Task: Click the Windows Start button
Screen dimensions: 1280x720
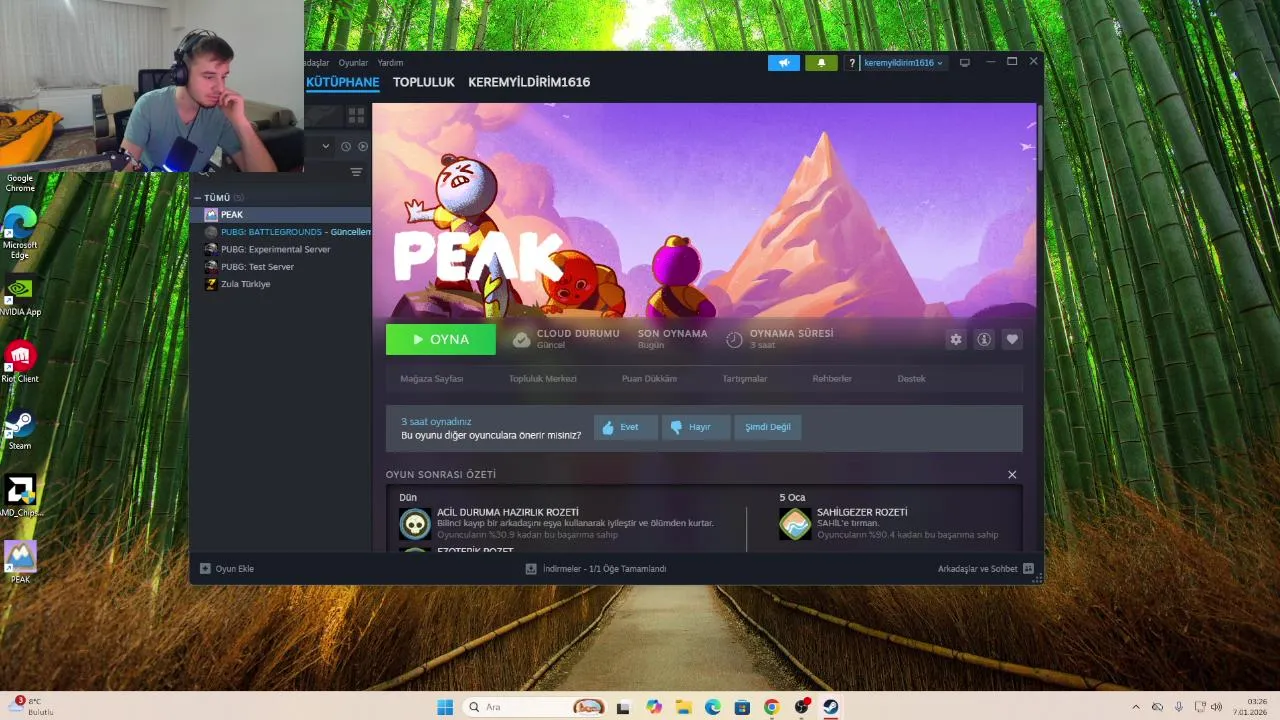Action: pyautogui.click(x=445, y=707)
